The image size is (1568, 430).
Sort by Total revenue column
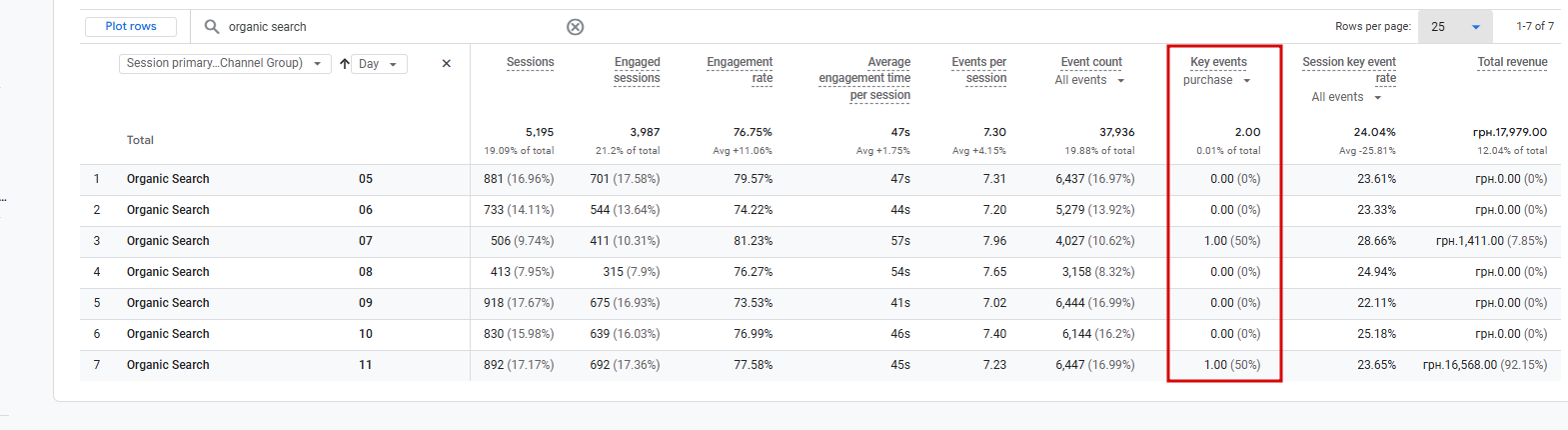1512,62
